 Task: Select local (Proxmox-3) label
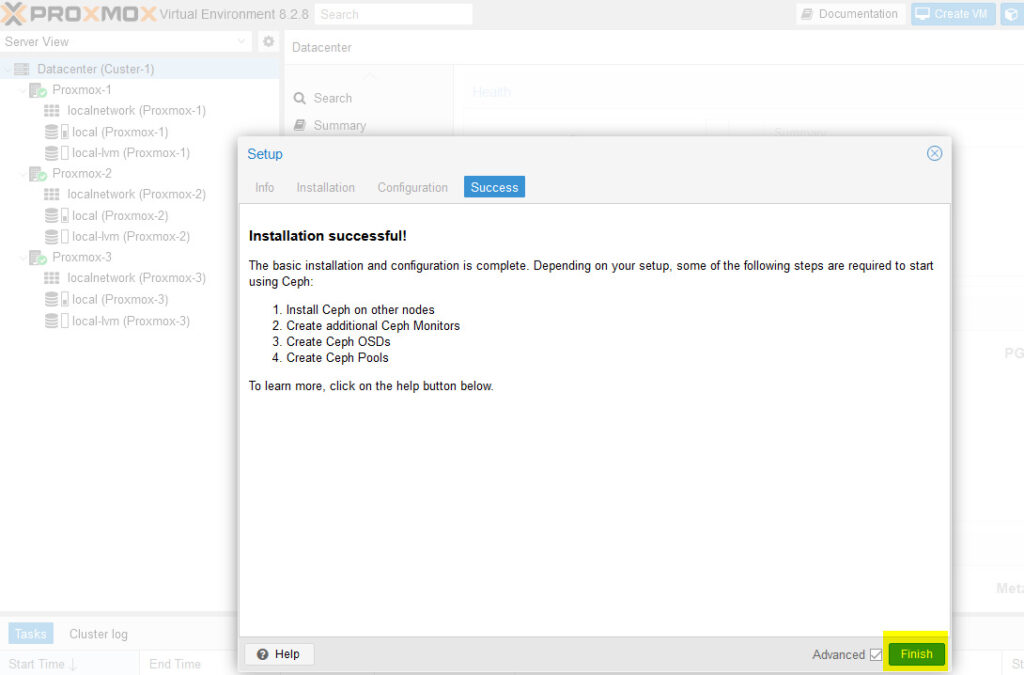pyautogui.click(x=120, y=299)
